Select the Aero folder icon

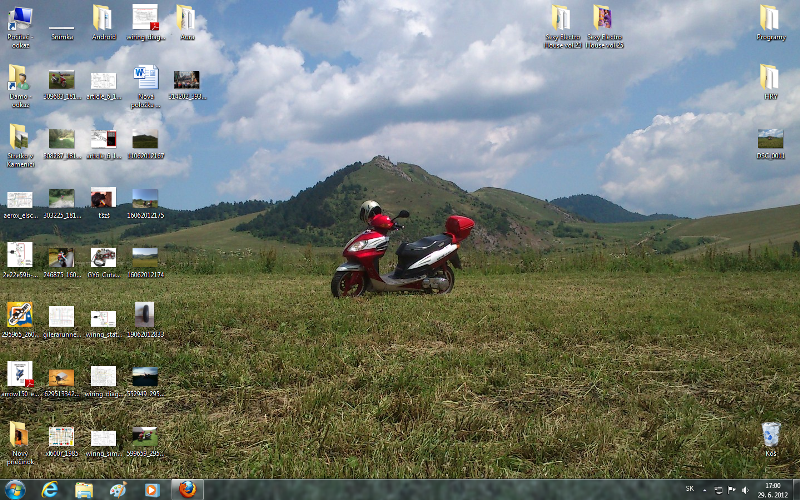tap(186, 18)
